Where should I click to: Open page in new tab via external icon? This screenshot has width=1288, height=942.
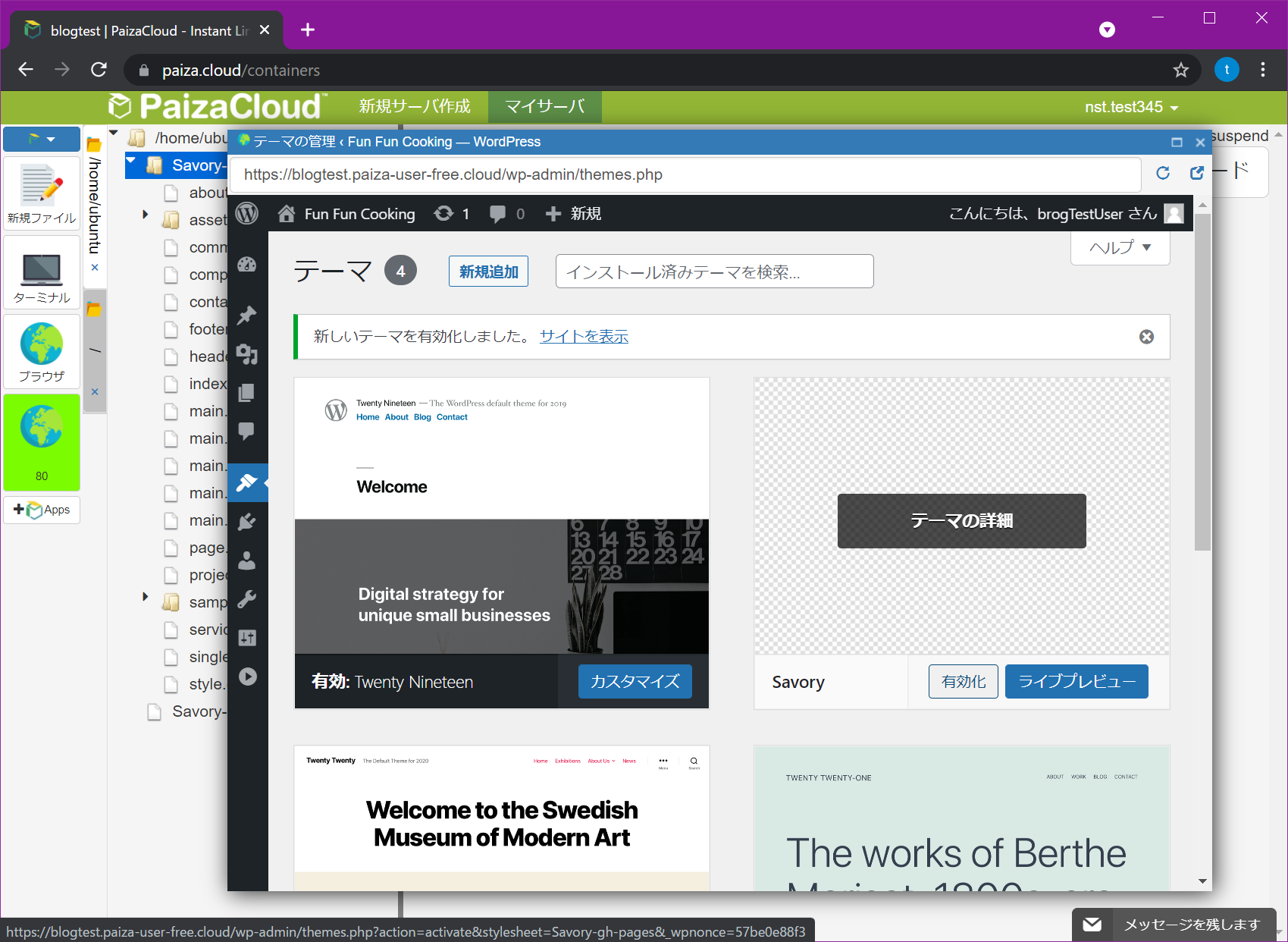1197,174
